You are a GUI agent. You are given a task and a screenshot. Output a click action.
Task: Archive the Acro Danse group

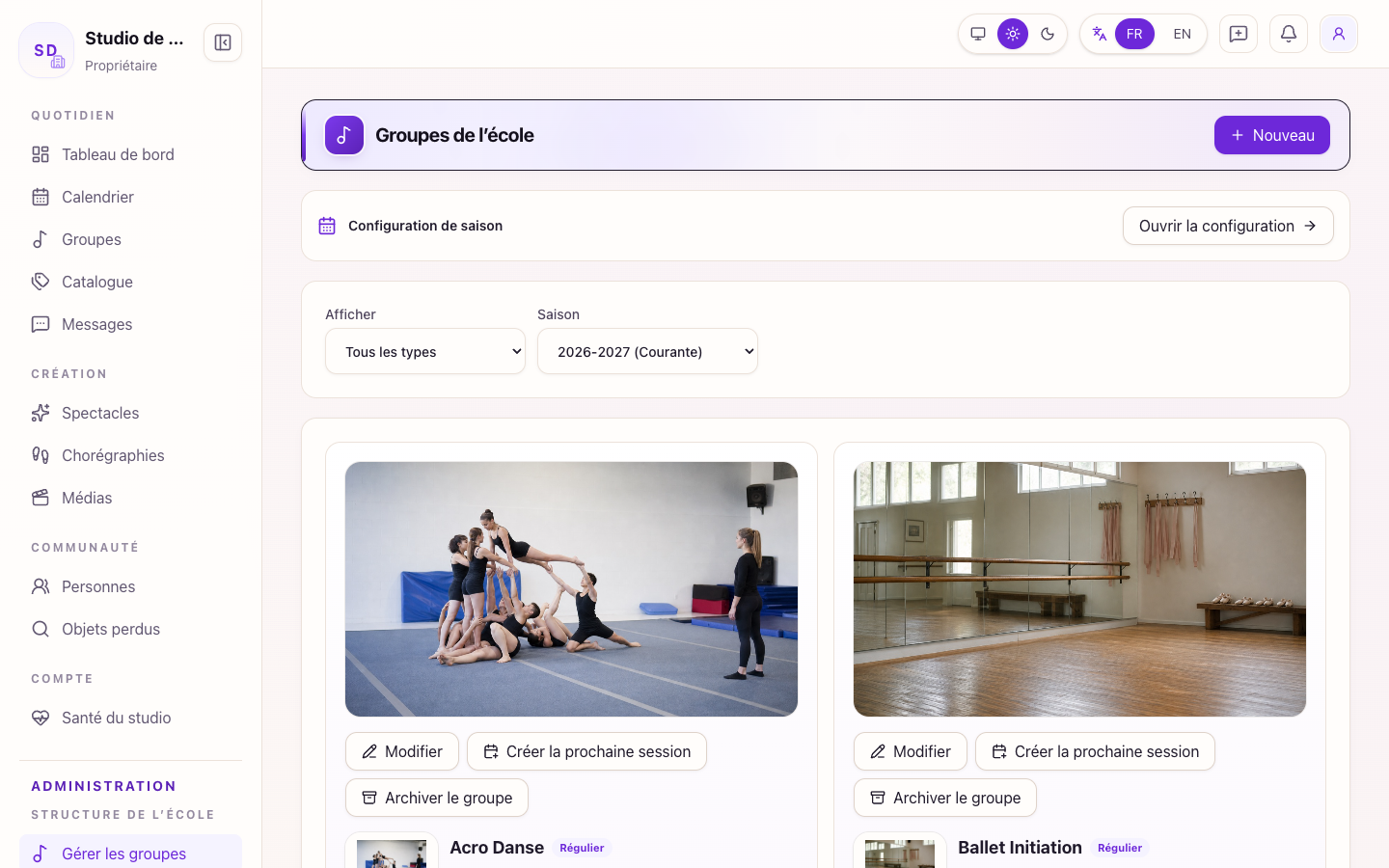click(437, 798)
